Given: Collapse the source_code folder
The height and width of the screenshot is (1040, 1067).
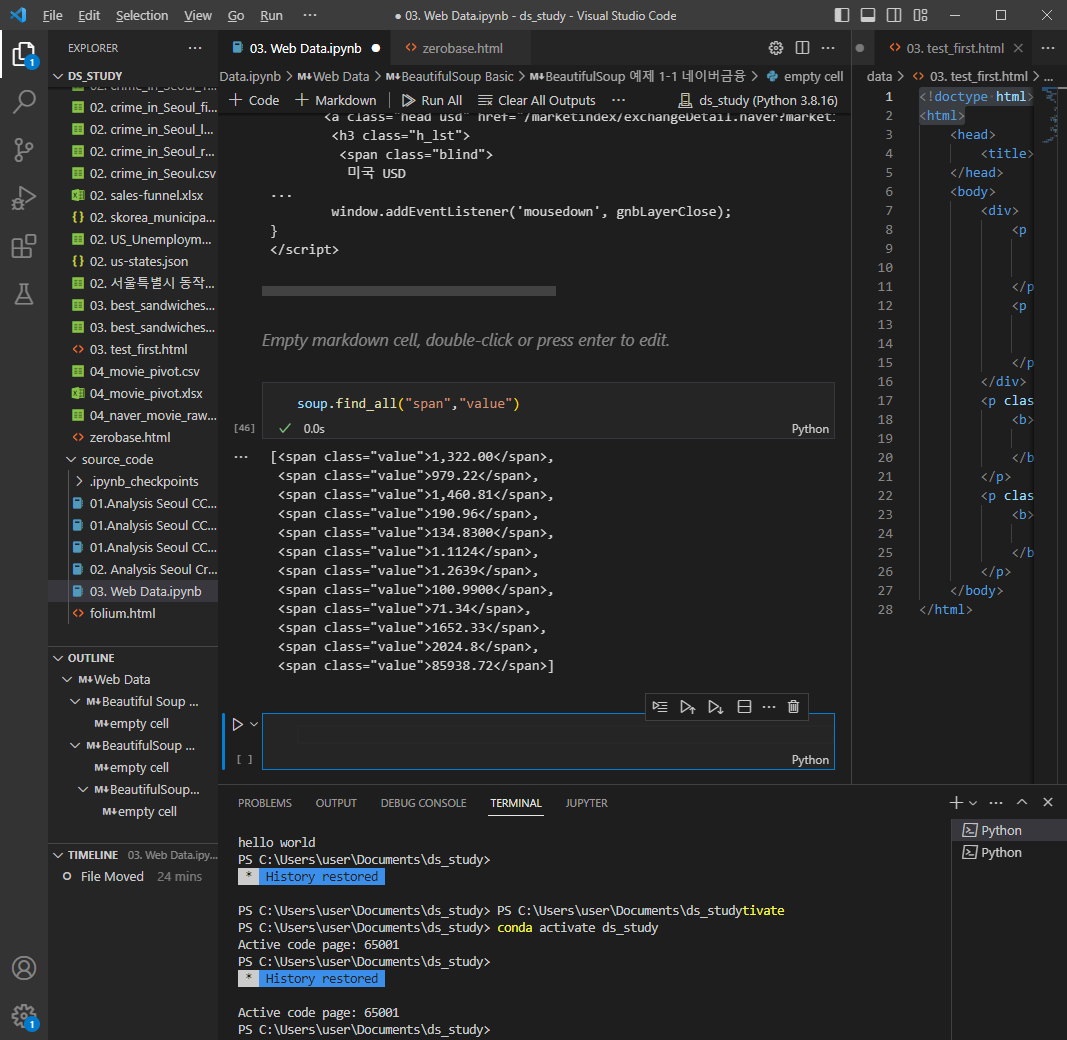Looking at the screenshot, I should pos(71,459).
